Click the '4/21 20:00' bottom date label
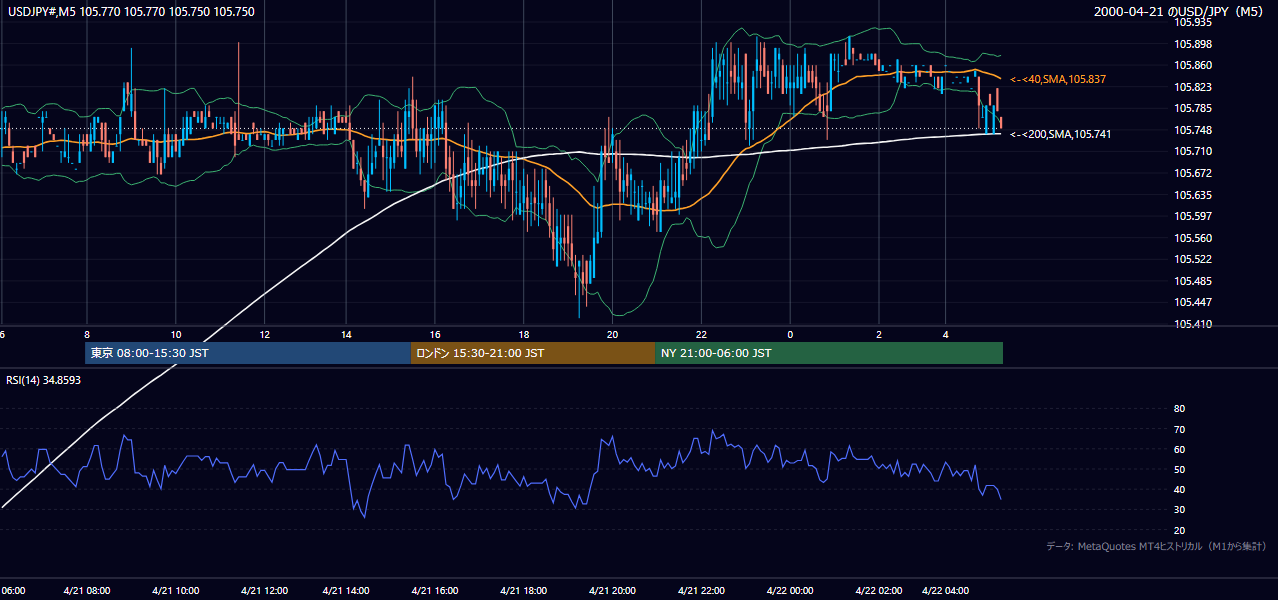Viewport: 1278px width, 600px height. tap(614, 591)
